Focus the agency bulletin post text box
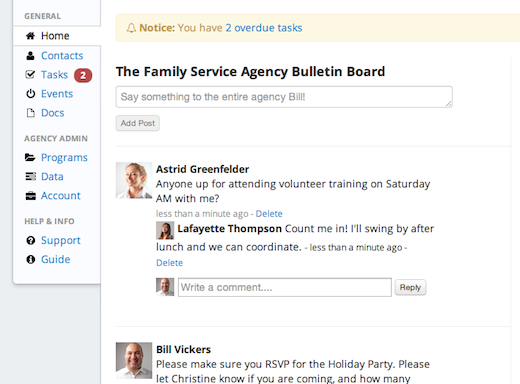The height and width of the screenshot is (384, 520). 284,97
